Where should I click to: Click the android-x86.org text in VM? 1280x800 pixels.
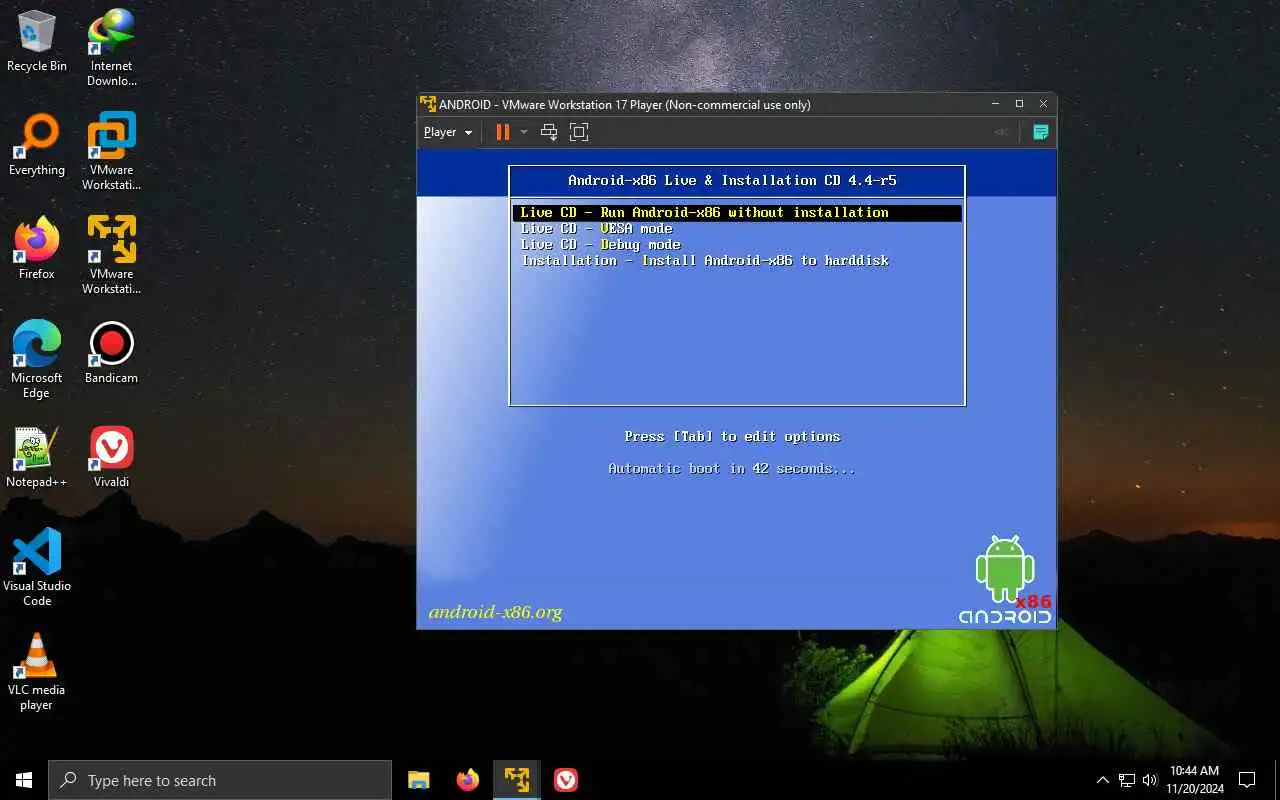pos(495,612)
